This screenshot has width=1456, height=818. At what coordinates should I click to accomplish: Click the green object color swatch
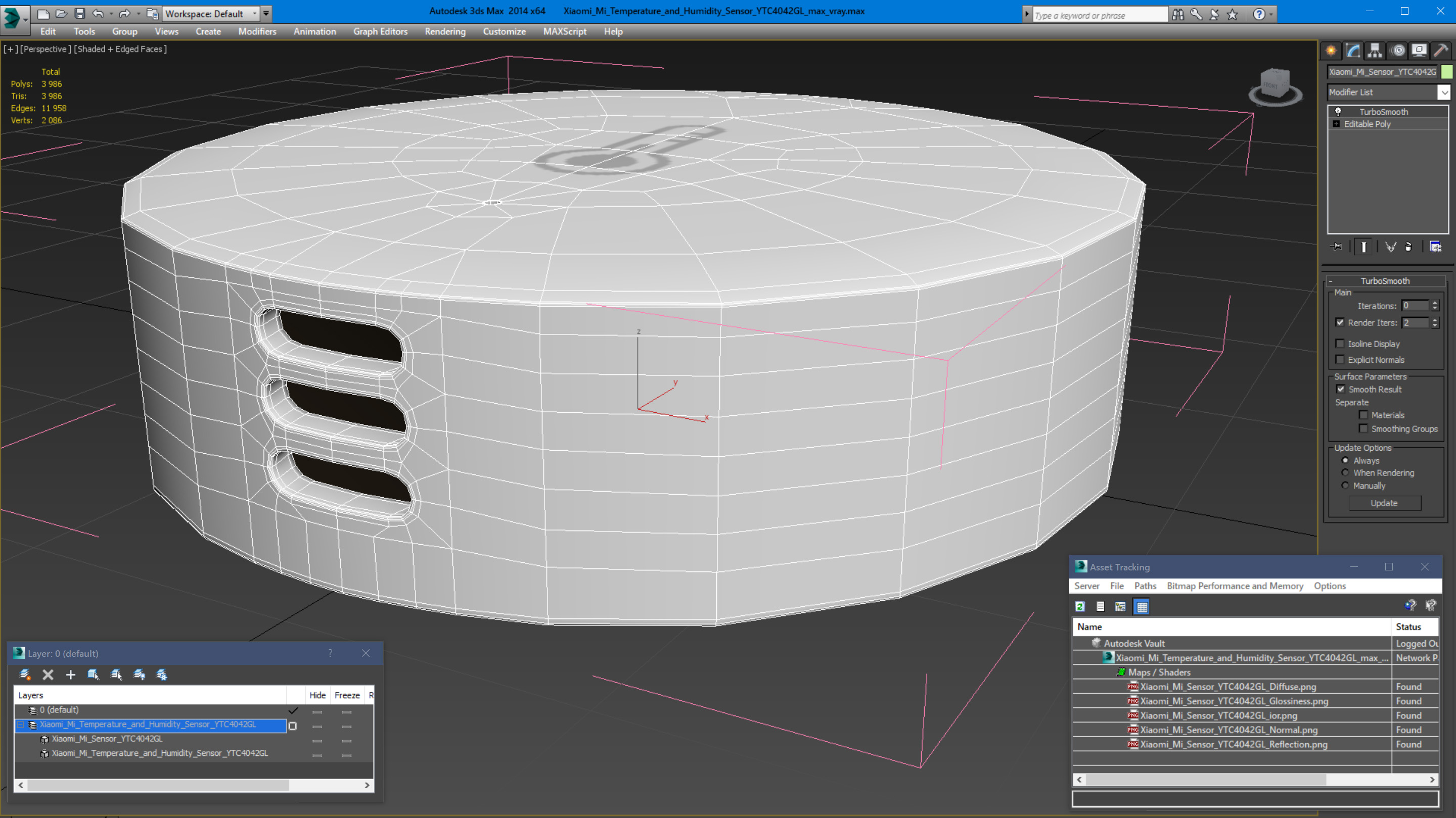[1447, 72]
